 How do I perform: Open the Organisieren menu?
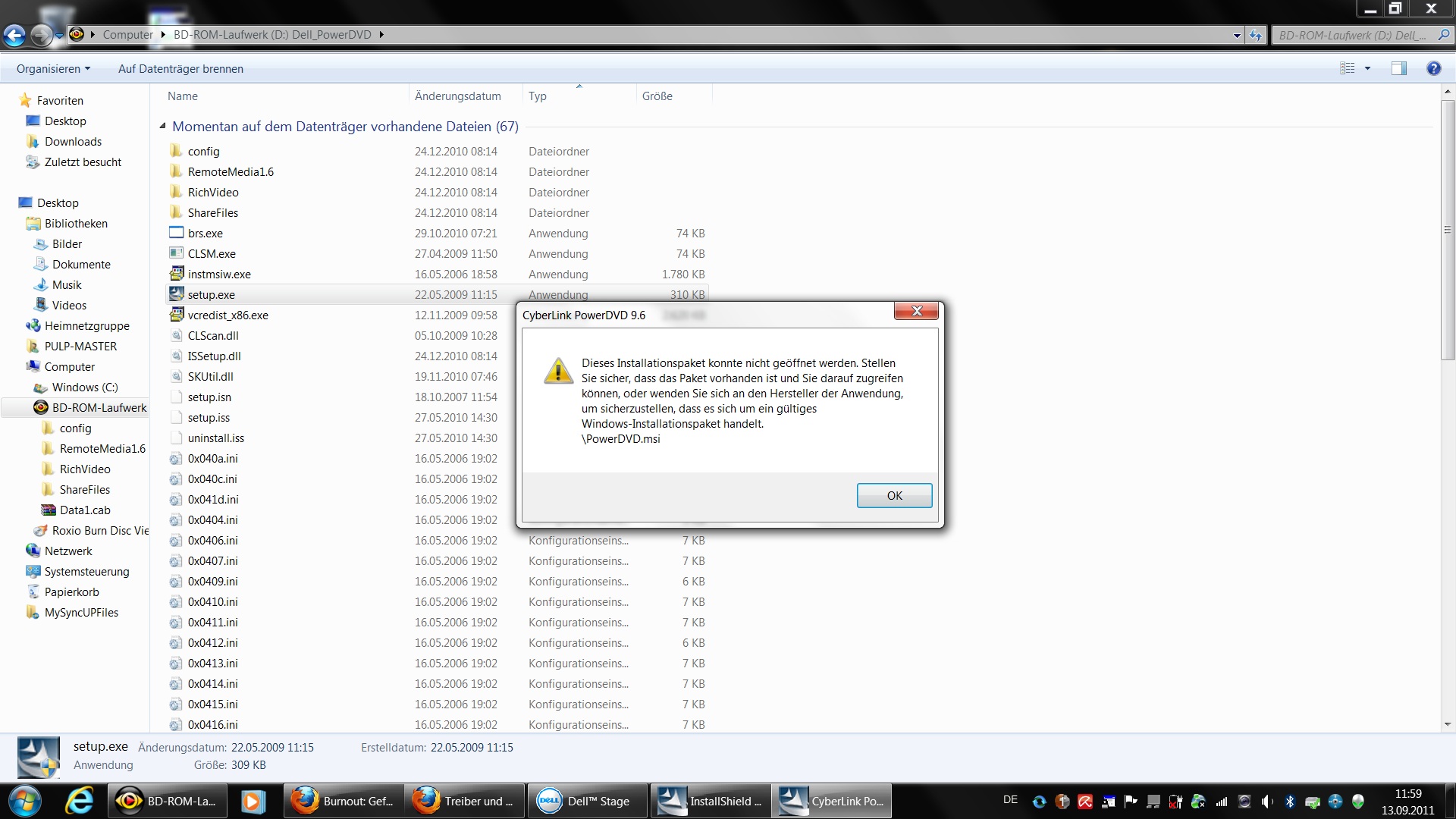pos(53,68)
